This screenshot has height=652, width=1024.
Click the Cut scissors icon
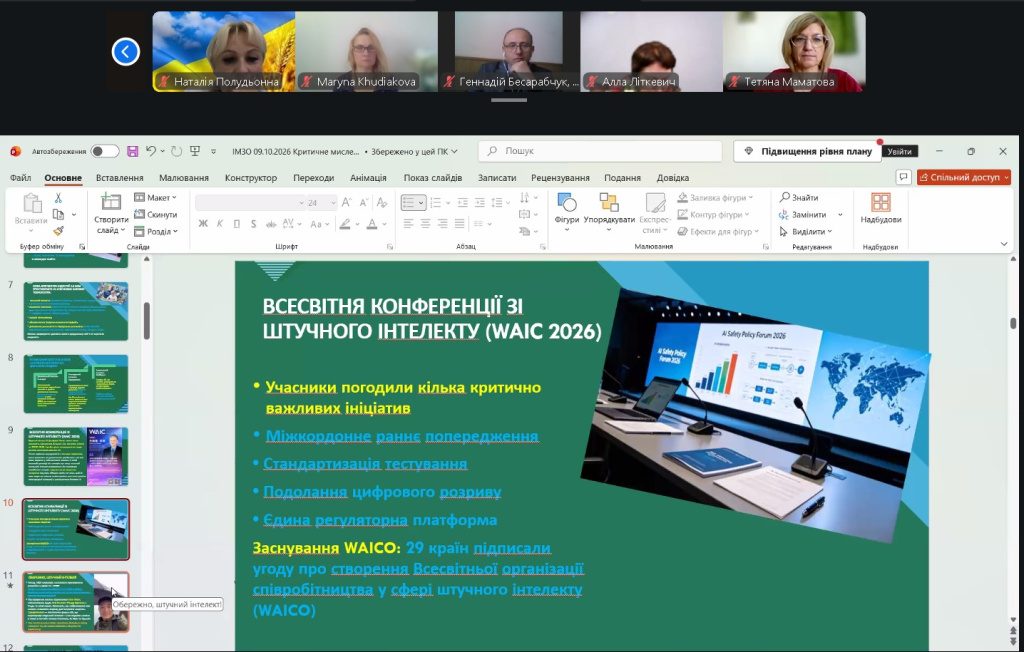[58, 197]
